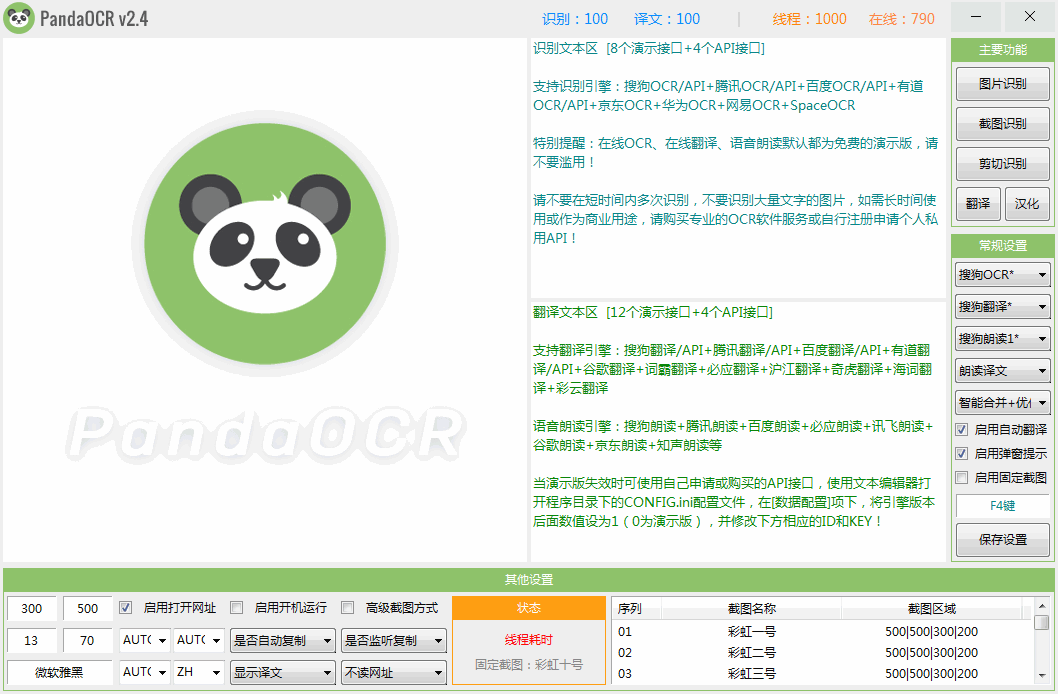Click the input field showing 300
1058x694 pixels.
32,608
